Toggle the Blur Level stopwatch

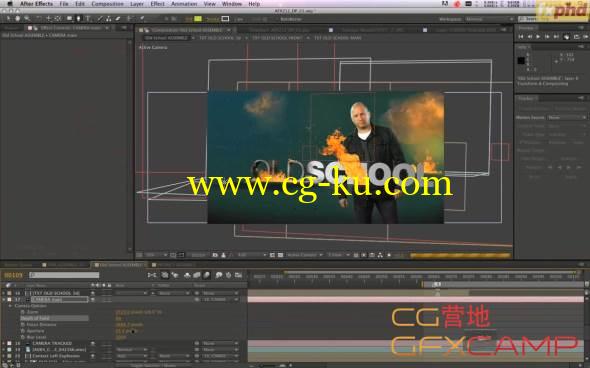click(x=23, y=337)
